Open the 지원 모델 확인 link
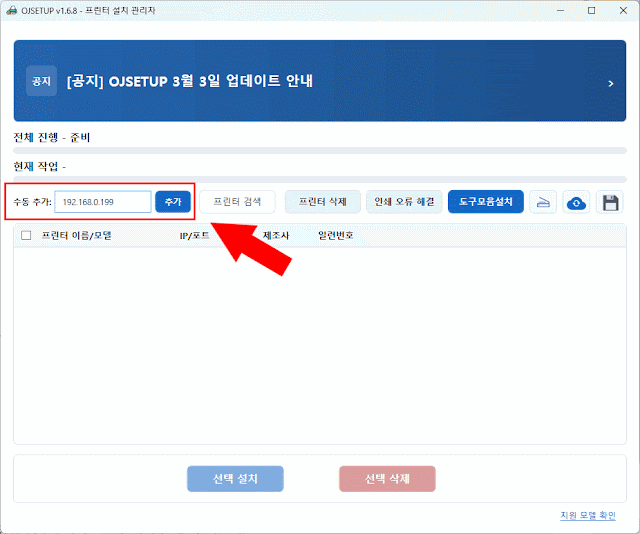This screenshot has height=534, width=640. coord(588,516)
